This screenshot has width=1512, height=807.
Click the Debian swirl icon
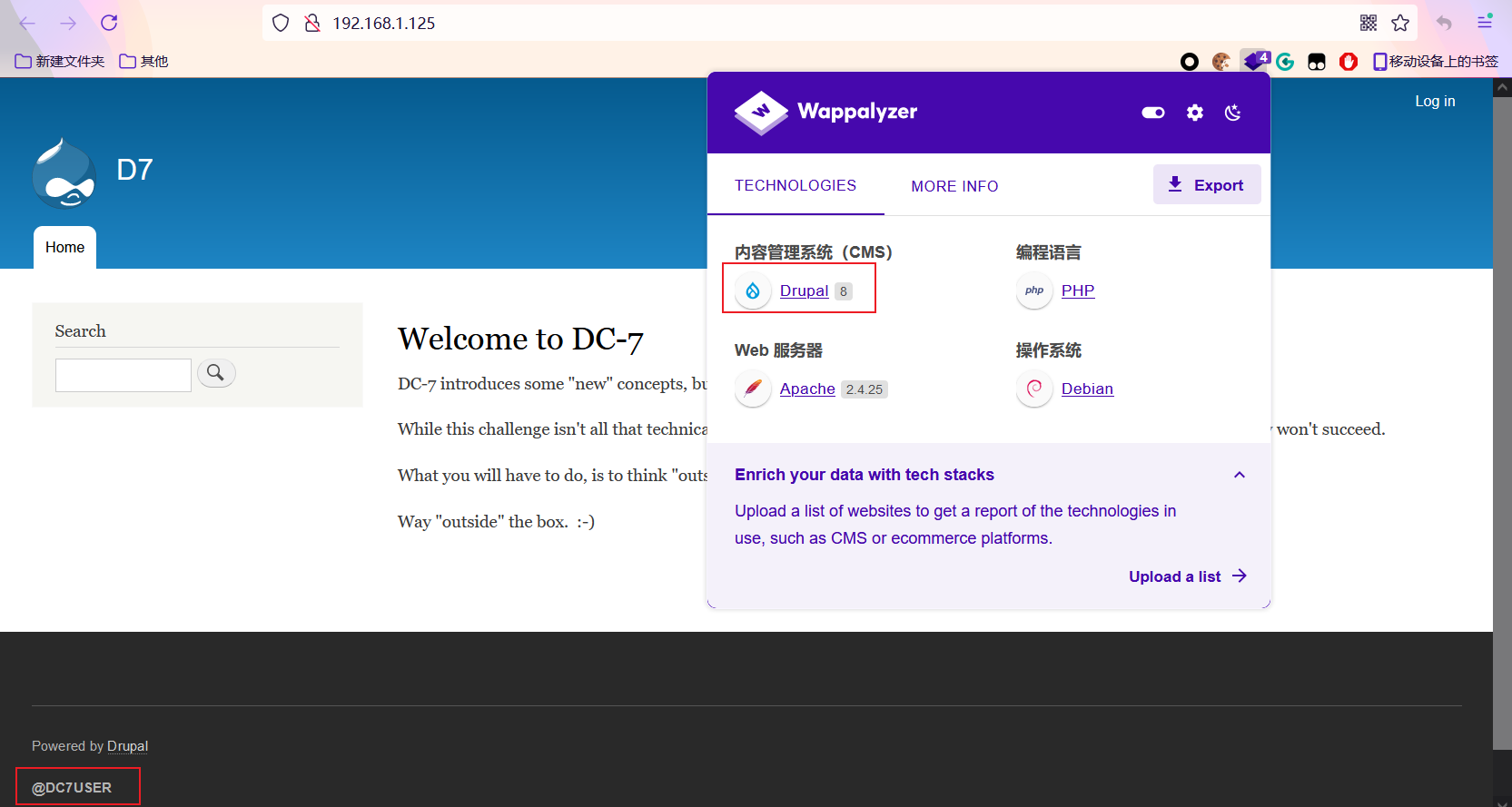(x=1034, y=389)
